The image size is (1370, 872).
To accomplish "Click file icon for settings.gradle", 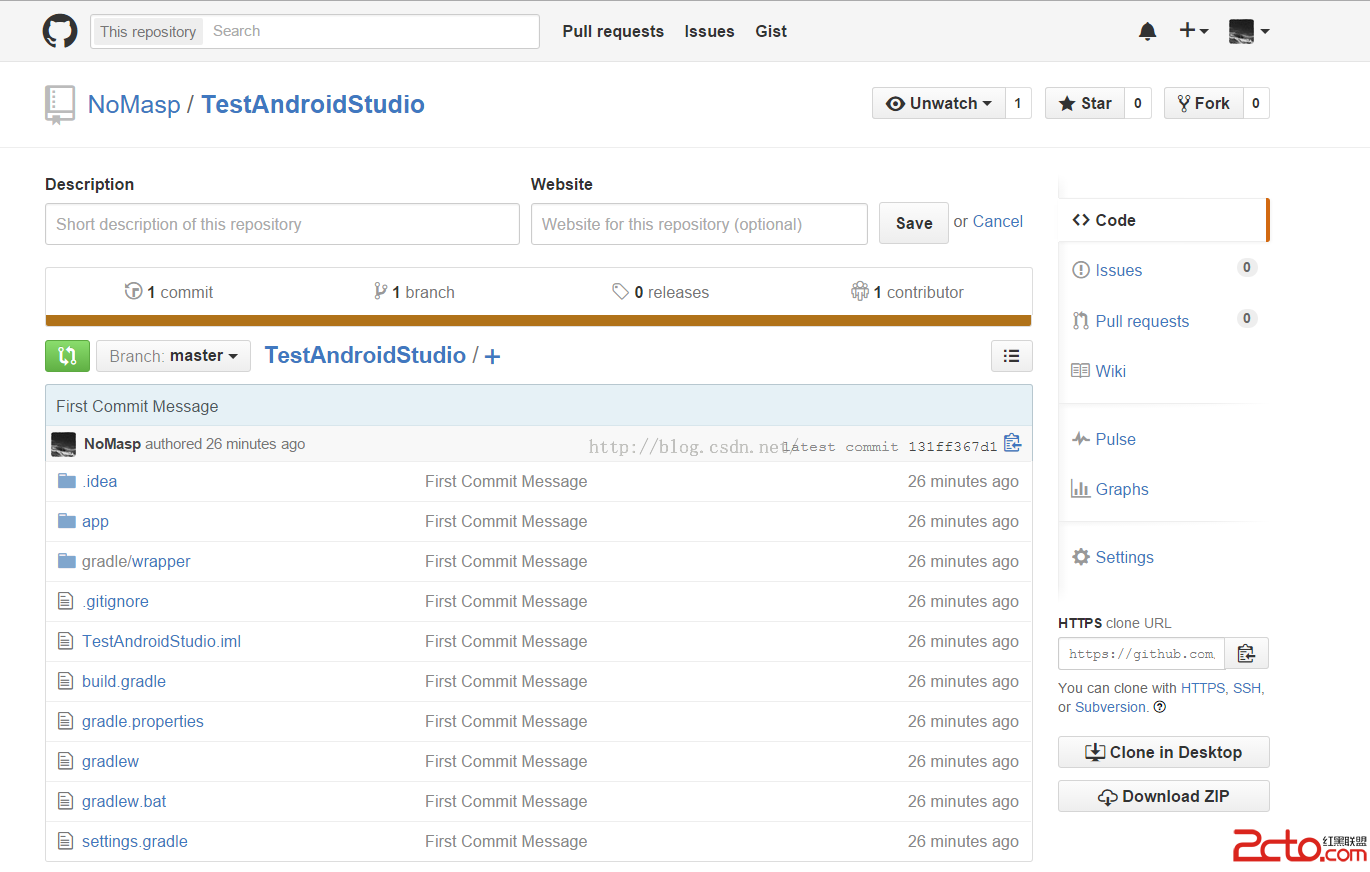I will [66, 841].
